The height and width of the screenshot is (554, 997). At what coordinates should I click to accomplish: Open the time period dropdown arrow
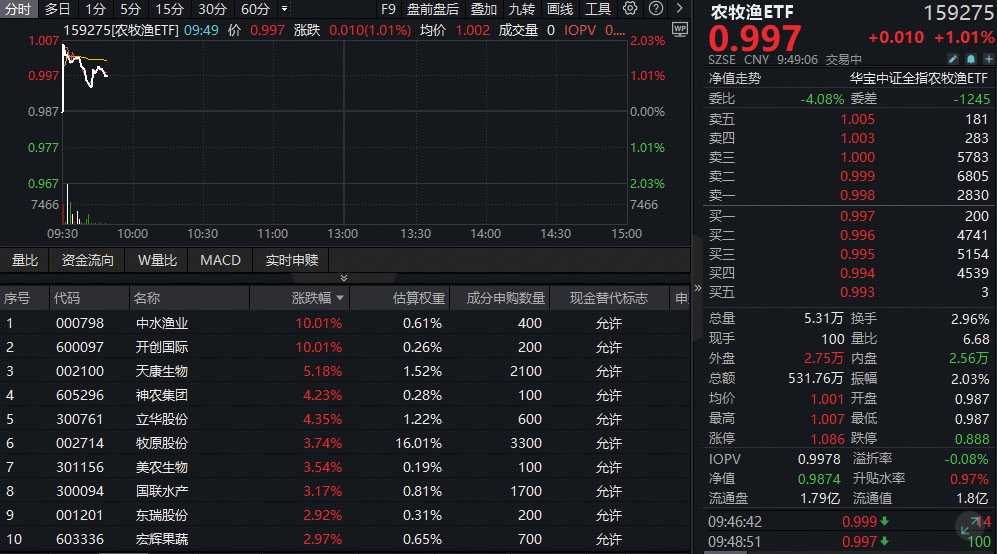(285, 9)
